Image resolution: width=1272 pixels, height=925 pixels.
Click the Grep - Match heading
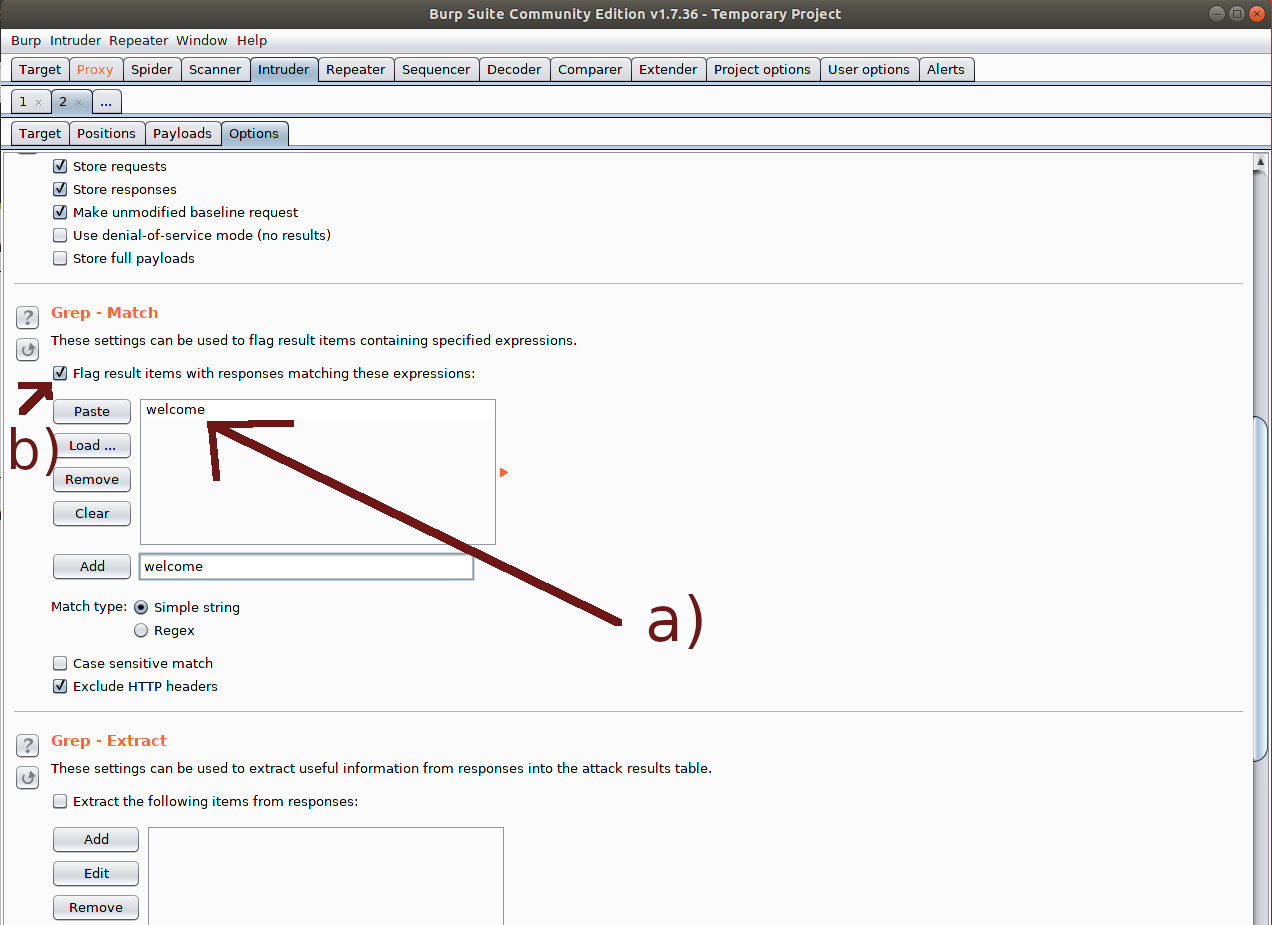105,312
